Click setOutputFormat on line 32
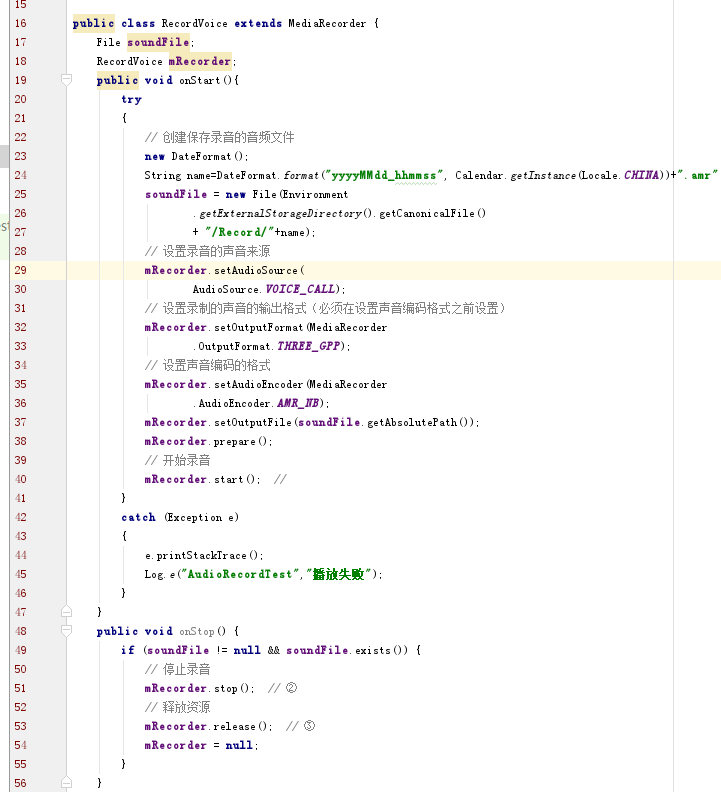The width and height of the screenshot is (721, 792). (259, 327)
